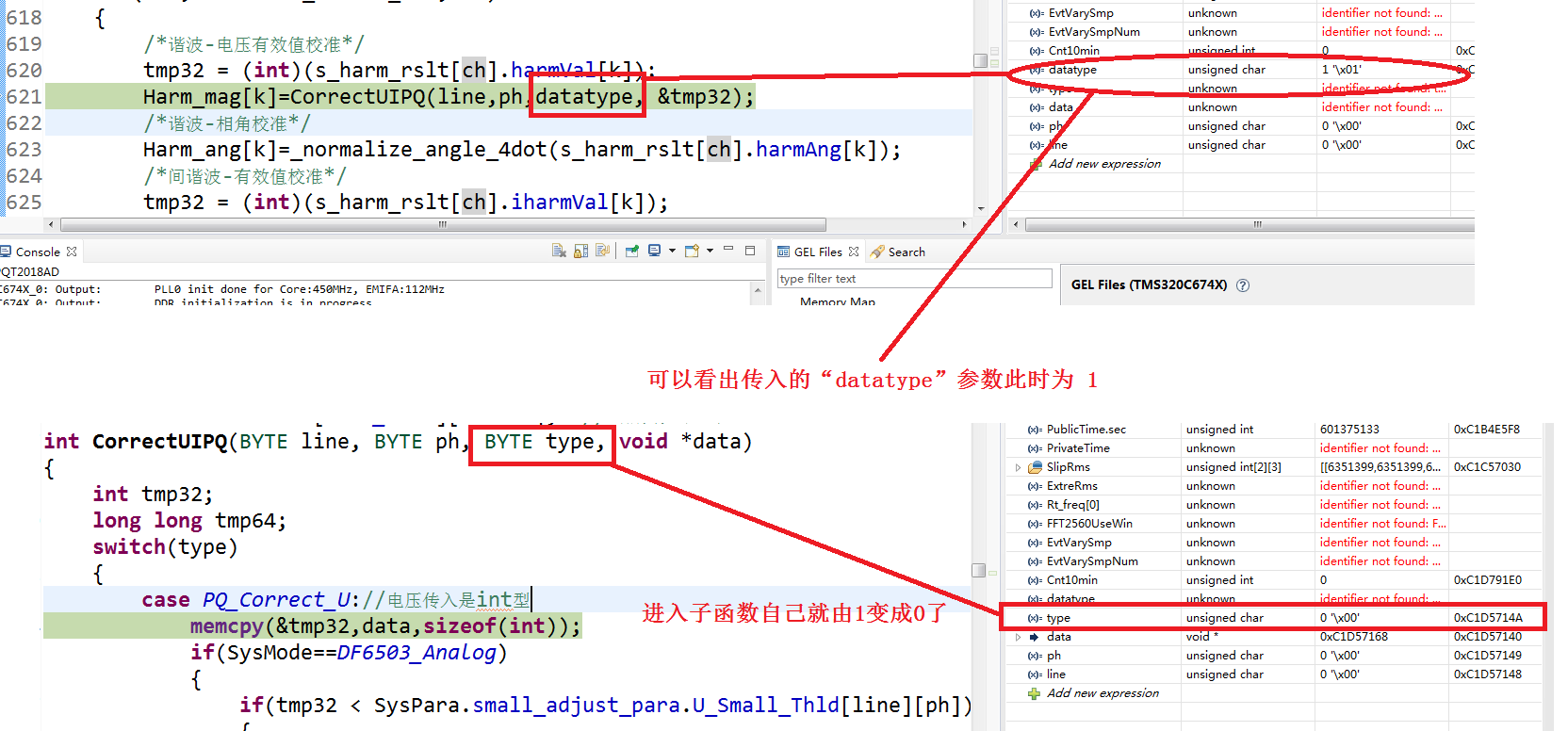Click the upper code editor horizontal scrollbar thumb
This screenshot has width=1568, height=731.
point(443,224)
